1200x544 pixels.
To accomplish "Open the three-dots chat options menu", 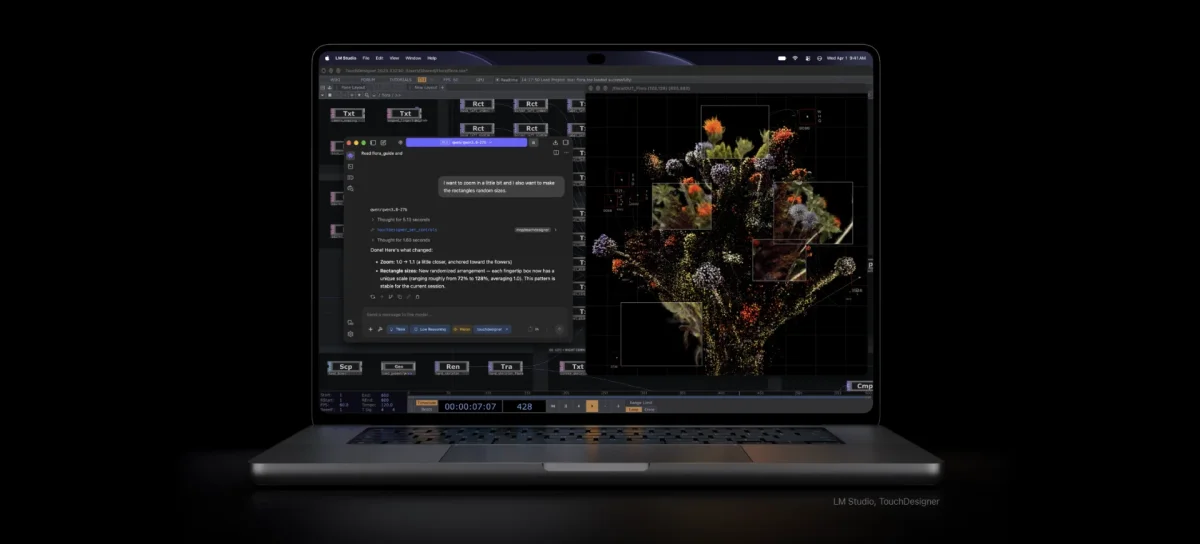I will pyautogui.click(x=566, y=153).
